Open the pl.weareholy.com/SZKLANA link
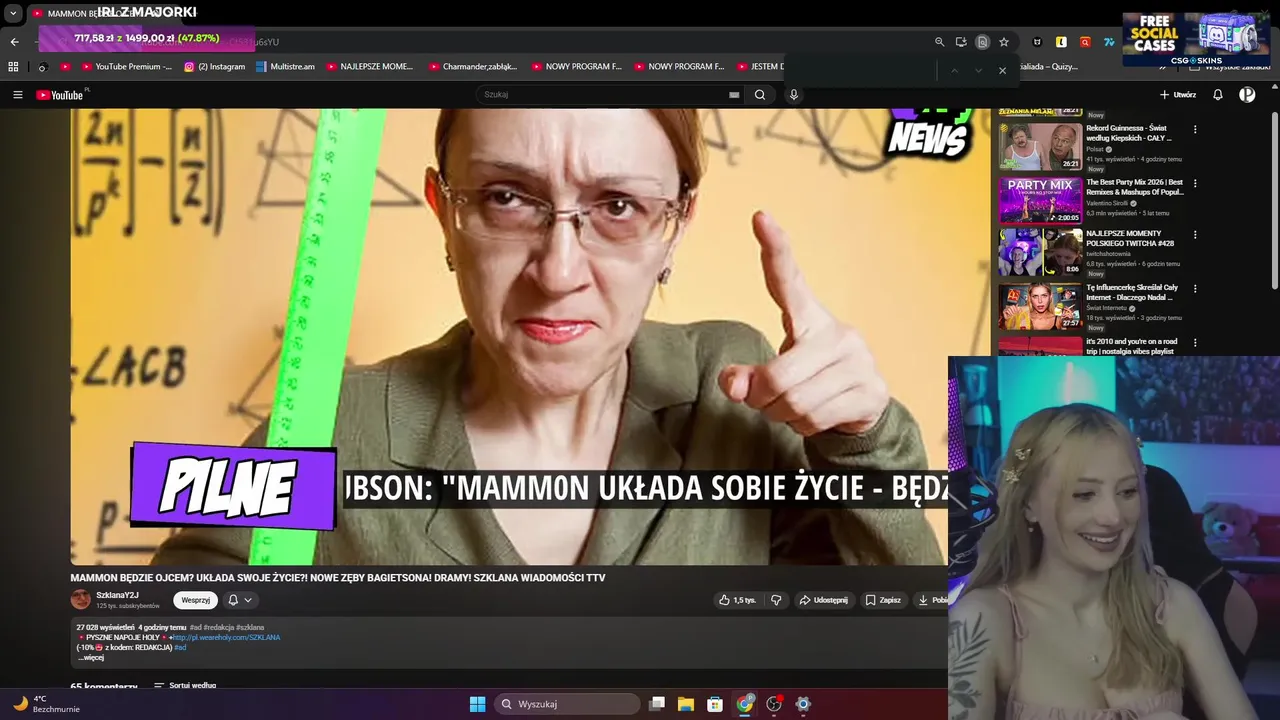This screenshot has width=1280, height=720. click(x=226, y=637)
